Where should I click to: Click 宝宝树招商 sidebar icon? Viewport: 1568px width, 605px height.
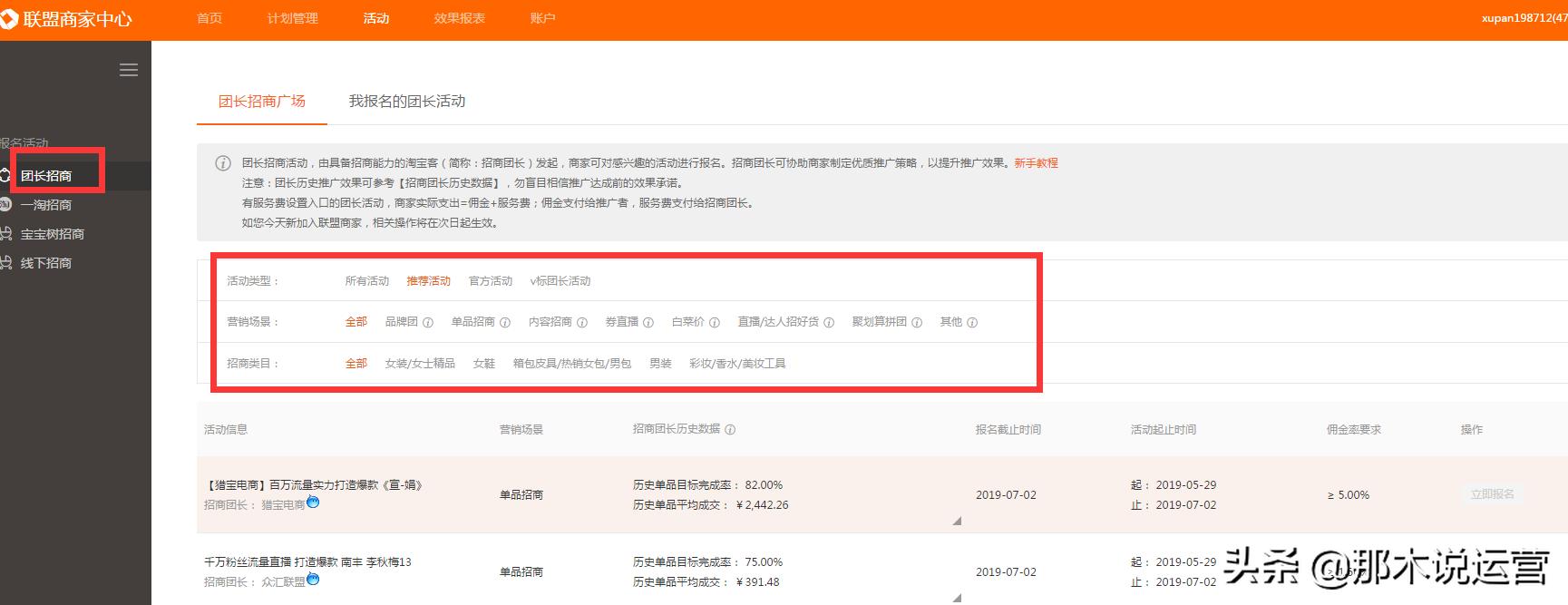pos(6,234)
